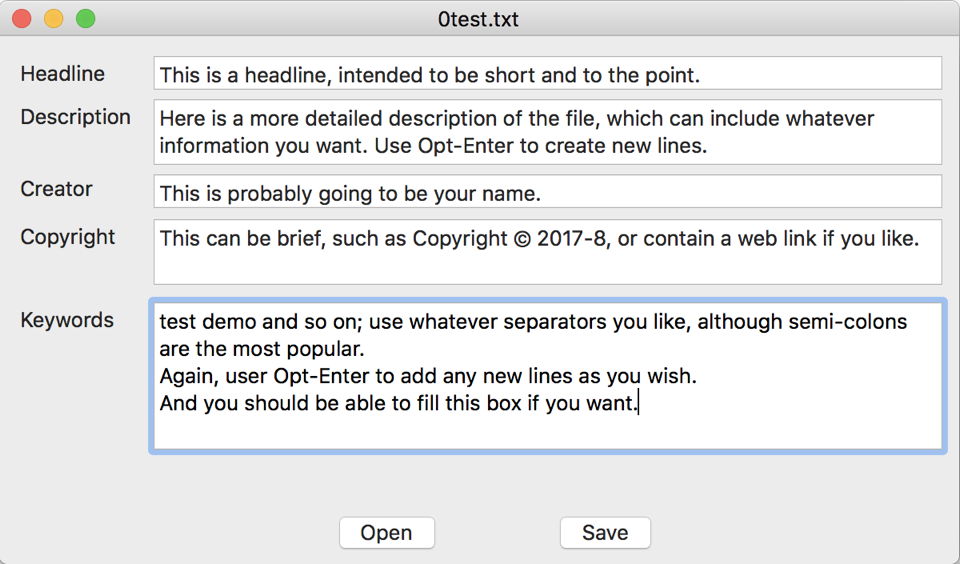The width and height of the screenshot is (960, 564).
Task: Click the Keywords label
Action: pyautogui.click(x=67, y=321)
